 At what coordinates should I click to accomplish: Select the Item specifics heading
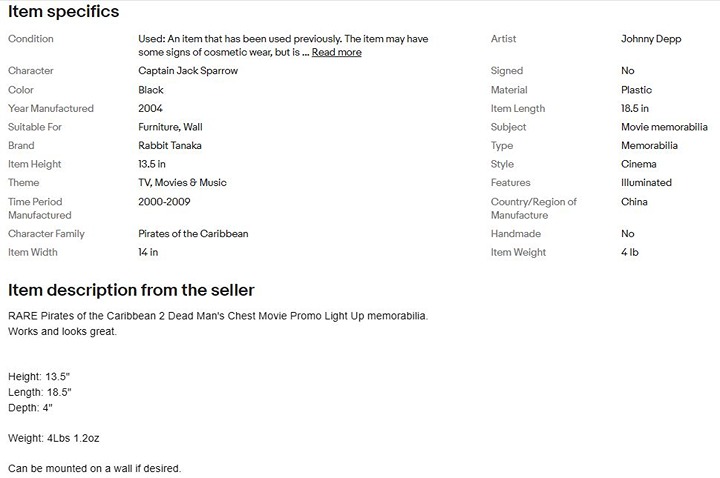click(63, 11)
